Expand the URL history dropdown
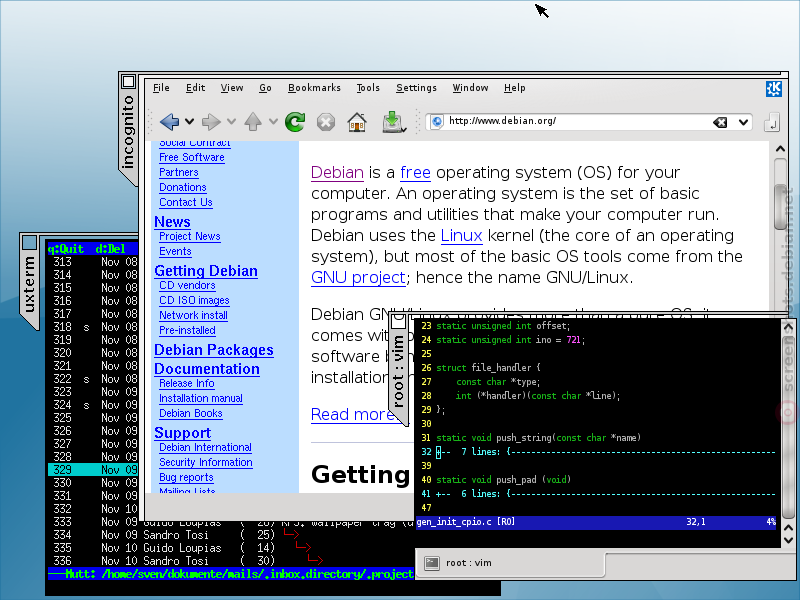Image resolution: width=800 pixels, height=600 pixels. [x=743, y=122]
